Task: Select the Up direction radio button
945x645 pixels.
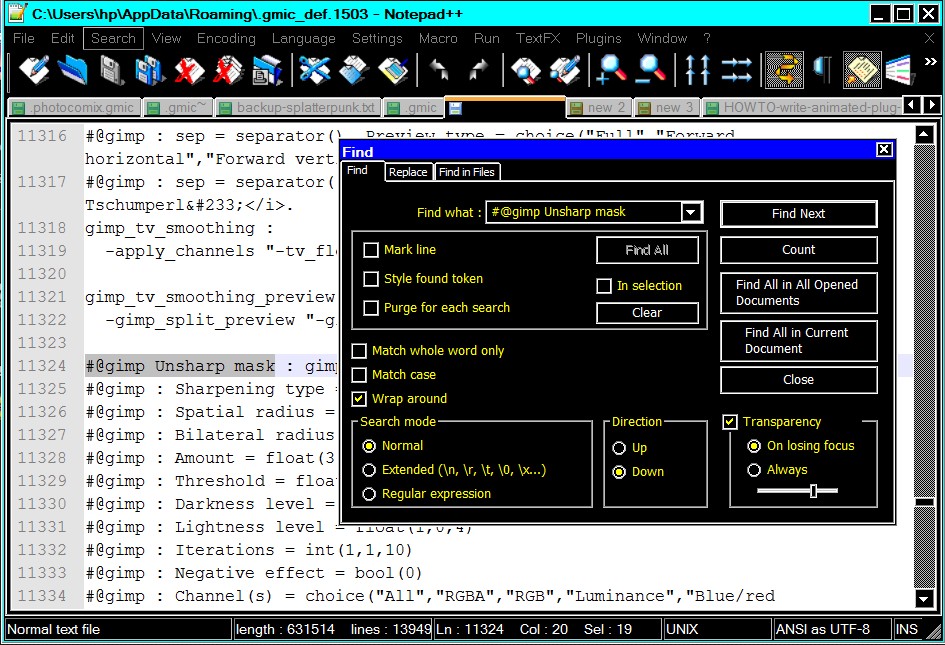Action: click(x=619, y=448)
